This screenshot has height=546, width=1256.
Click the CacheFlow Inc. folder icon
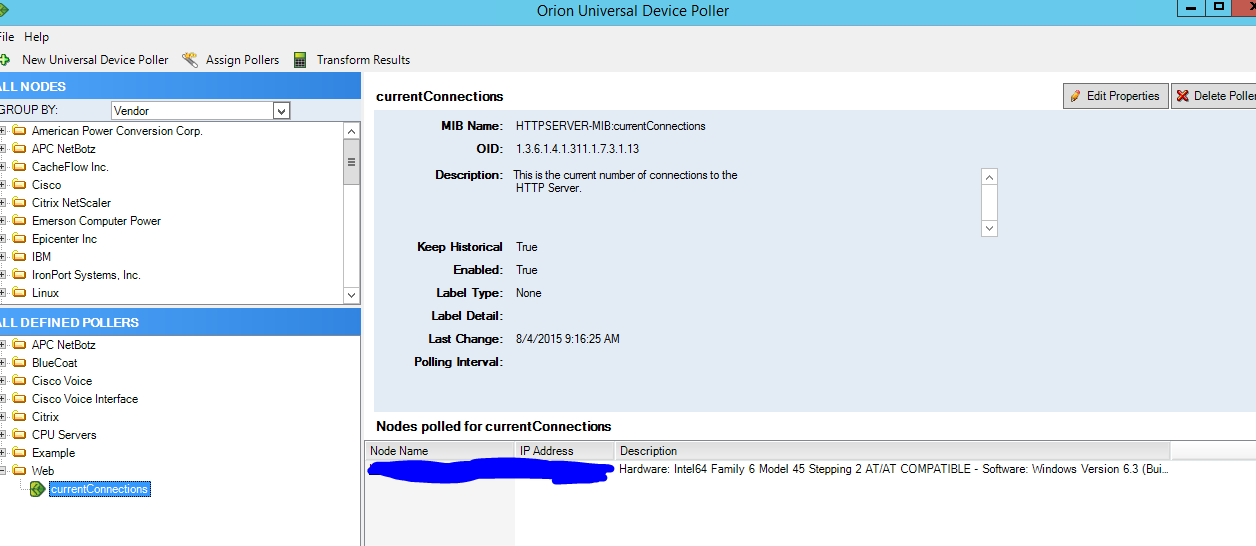(x=19, y=167)
